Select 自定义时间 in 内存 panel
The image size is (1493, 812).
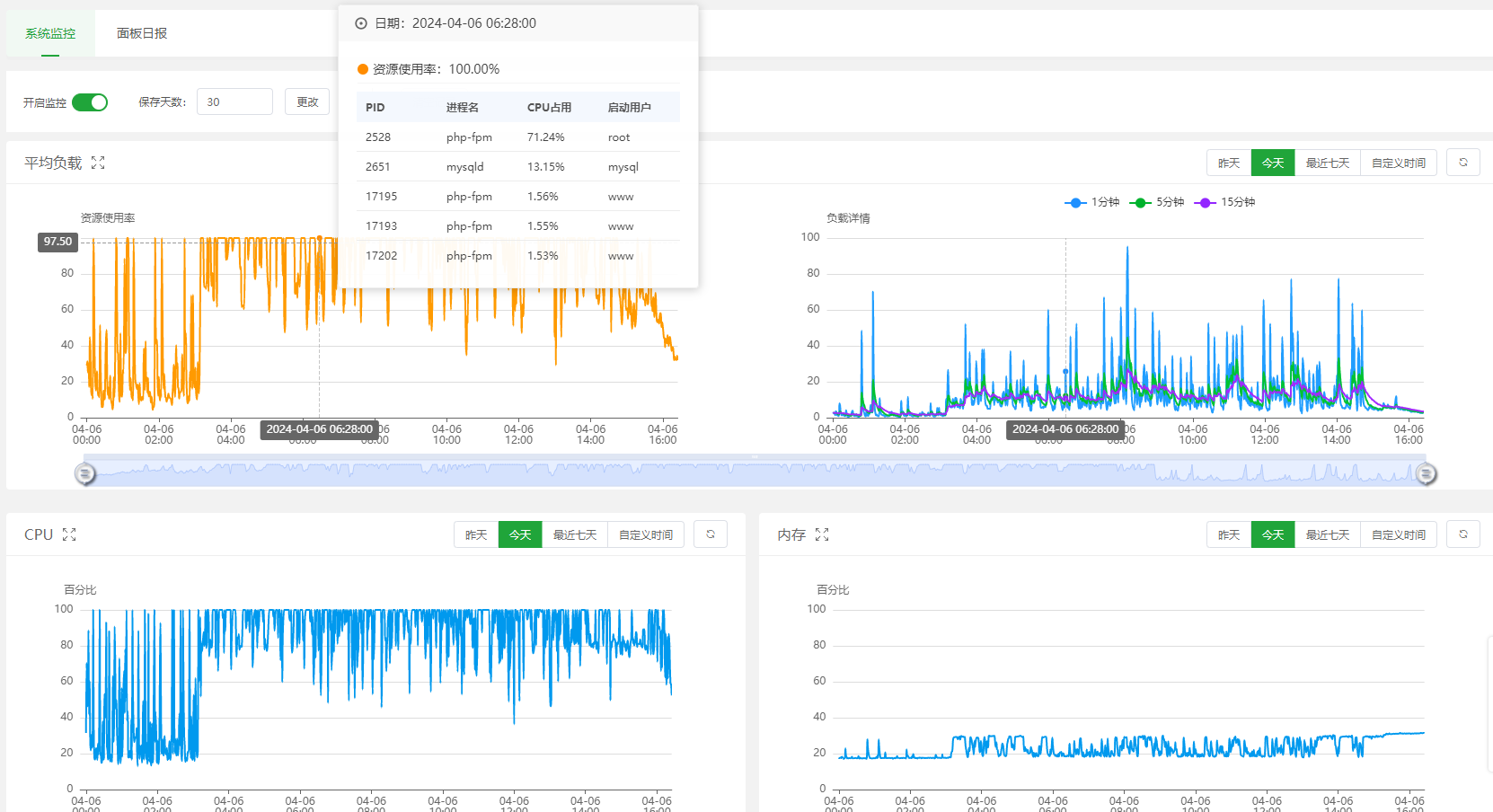[1399, 534]
